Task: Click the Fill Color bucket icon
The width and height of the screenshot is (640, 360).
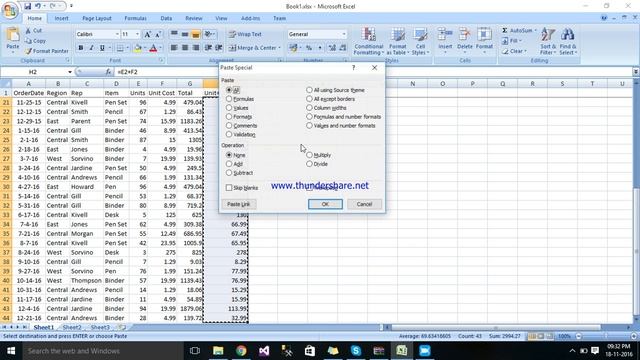Action: point(138,48)
